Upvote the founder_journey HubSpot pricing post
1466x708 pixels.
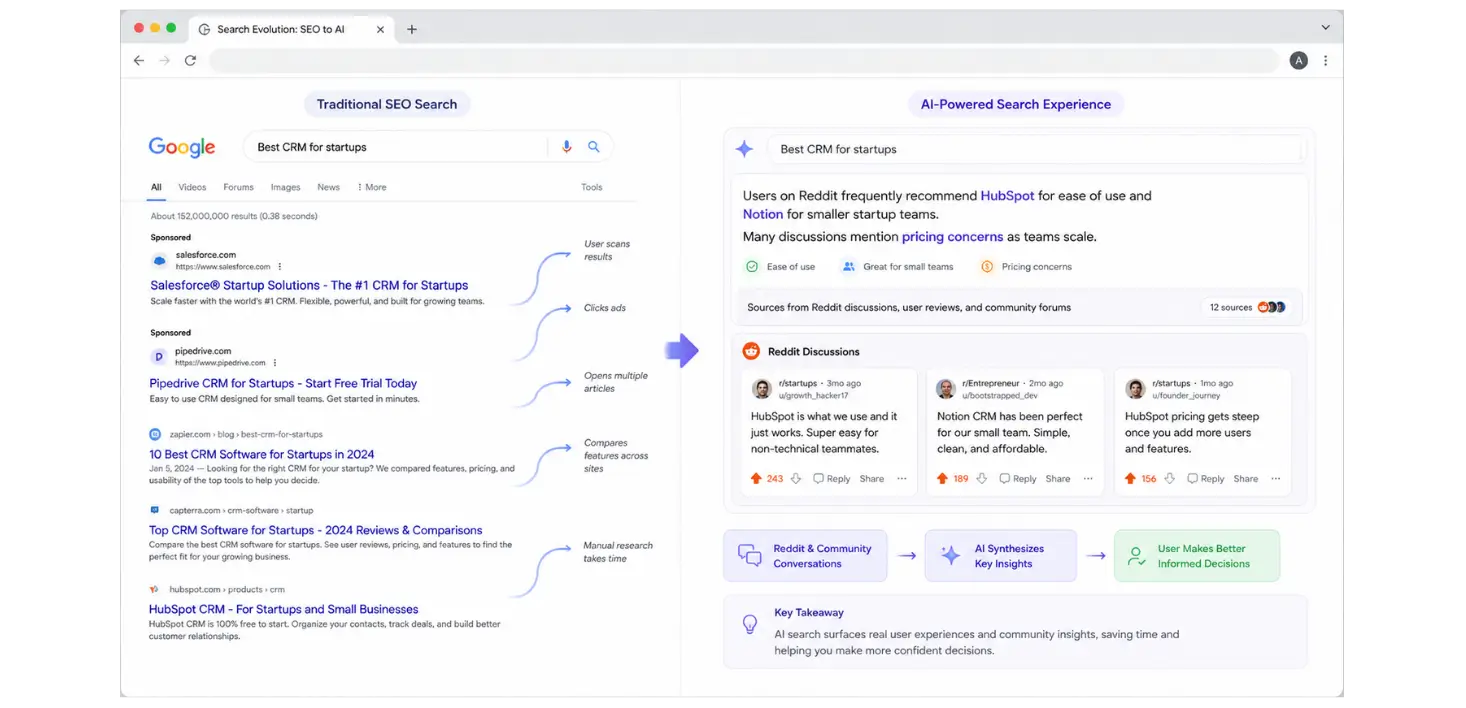[1131, 479]
